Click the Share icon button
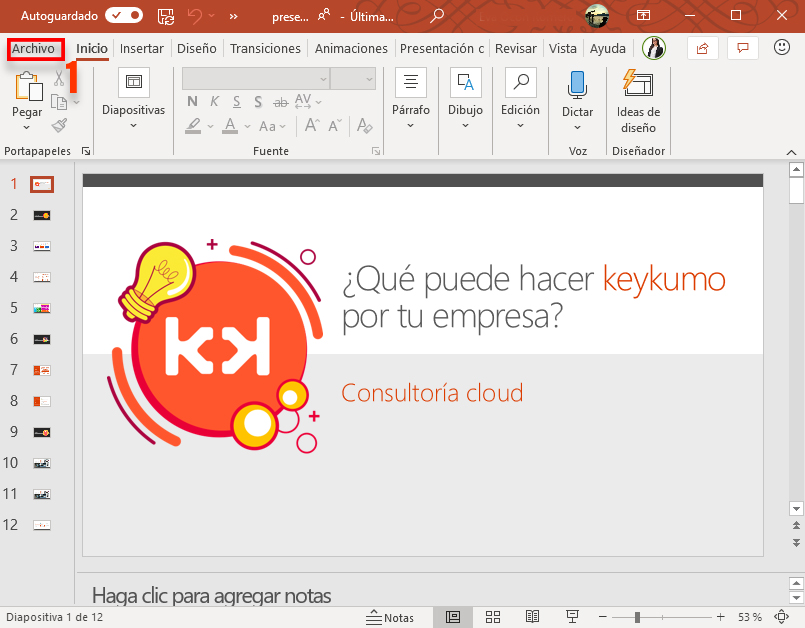The image size is (805, 628). (x=702, y=49)
